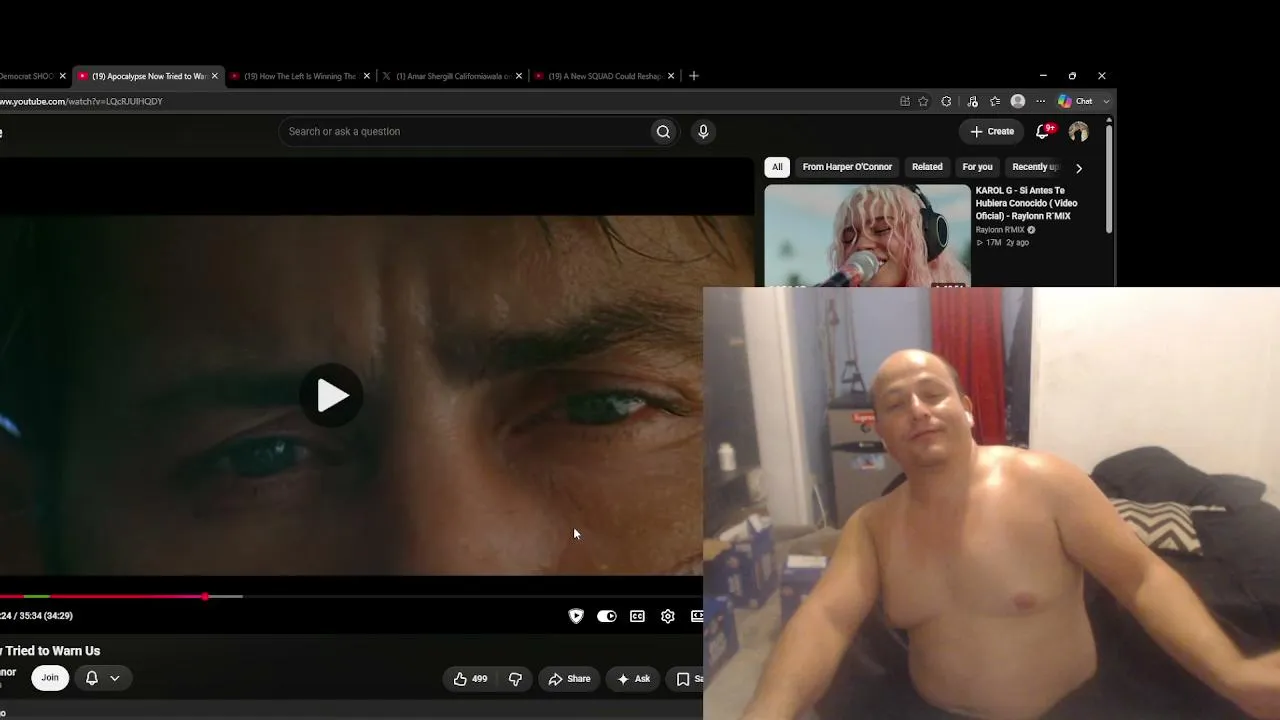The height and width of the screenshot is (720, 1280).
Task: Click the browser toolbar icon right of extensions
Action: click(971, 101)
